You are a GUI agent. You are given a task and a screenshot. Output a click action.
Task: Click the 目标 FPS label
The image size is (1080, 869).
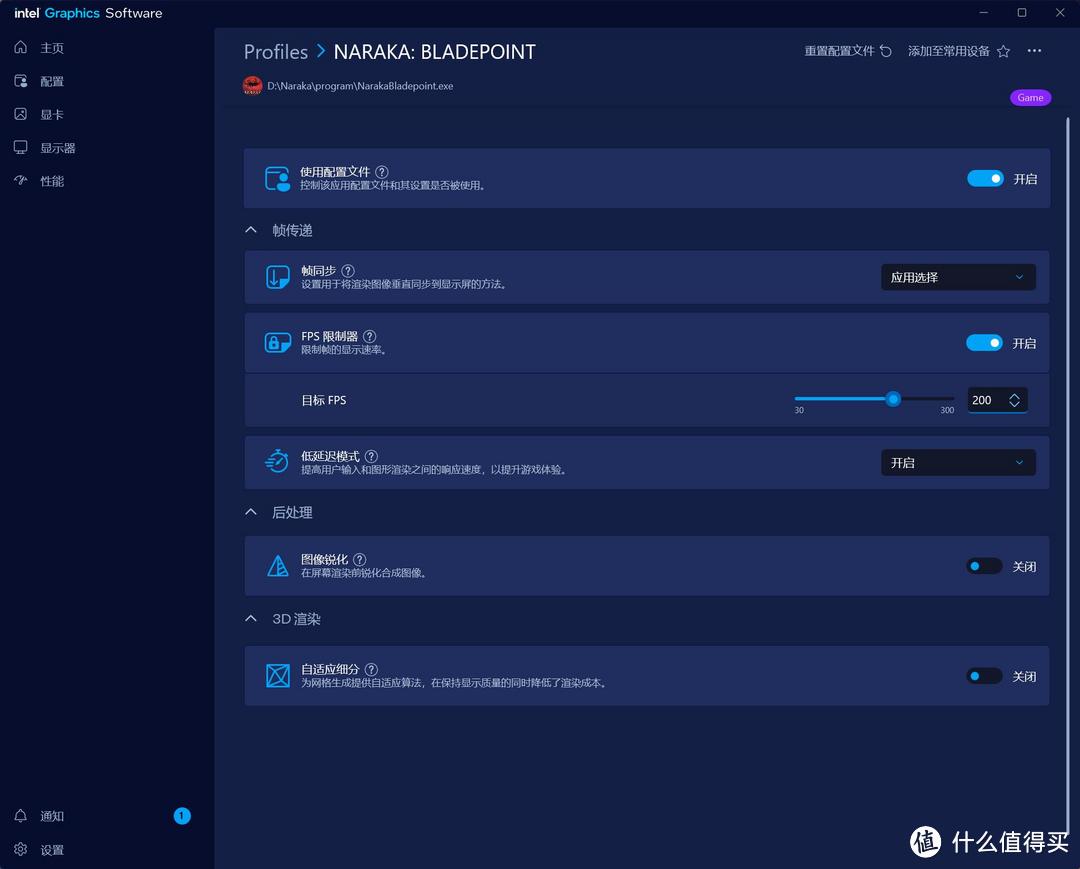324,400
